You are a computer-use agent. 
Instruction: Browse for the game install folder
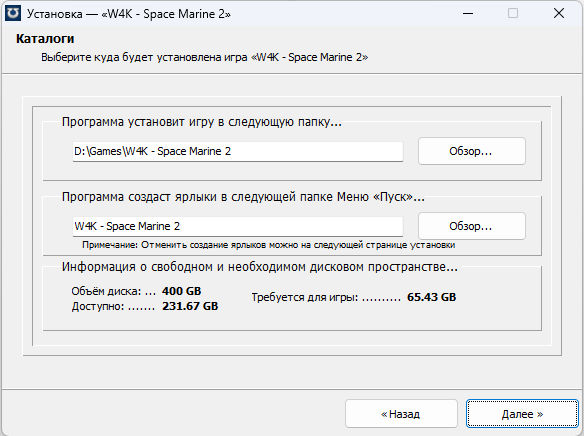(472, 151)
